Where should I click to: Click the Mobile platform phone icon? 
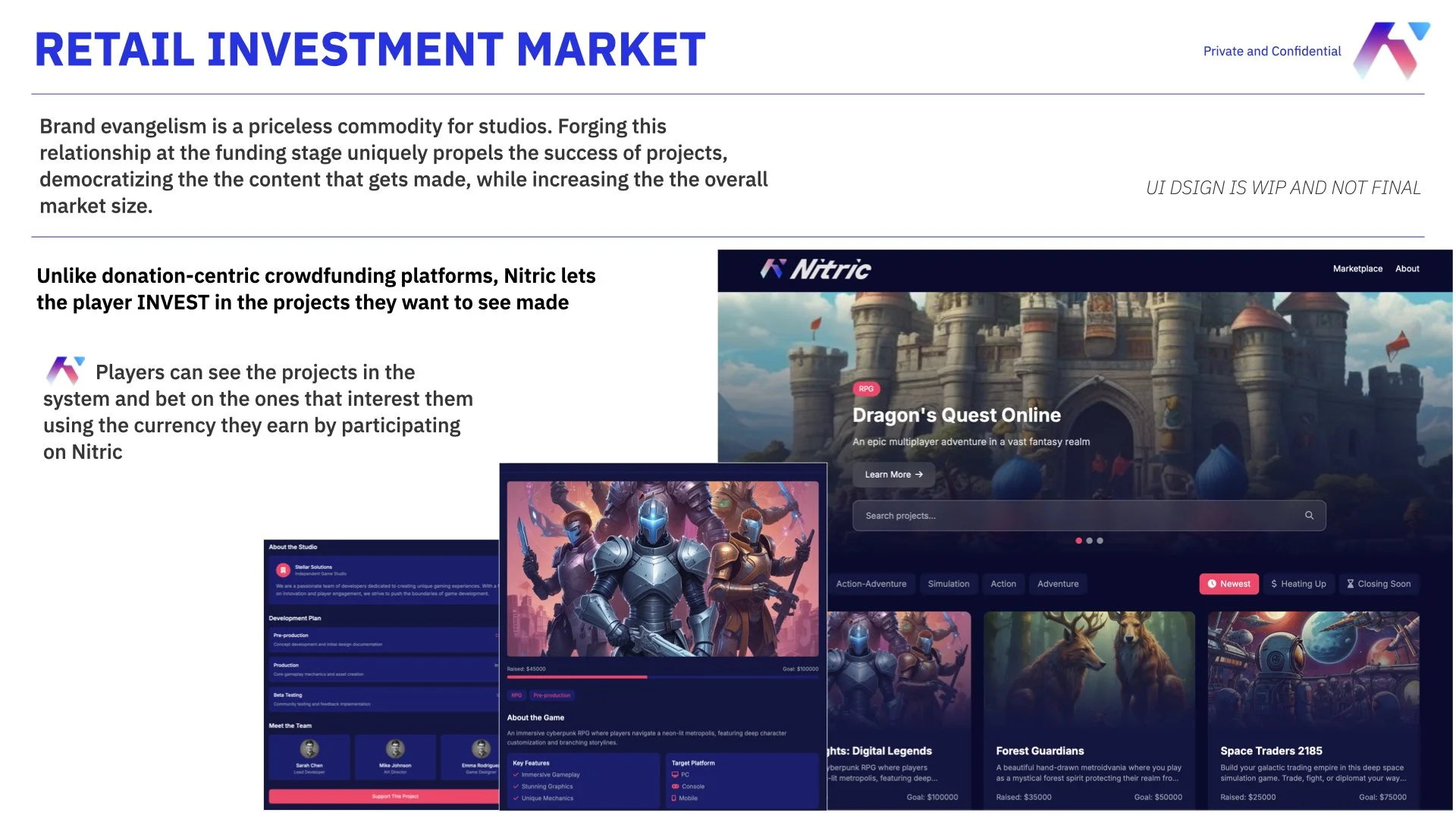pyautogui.click(x=674, y=799)
